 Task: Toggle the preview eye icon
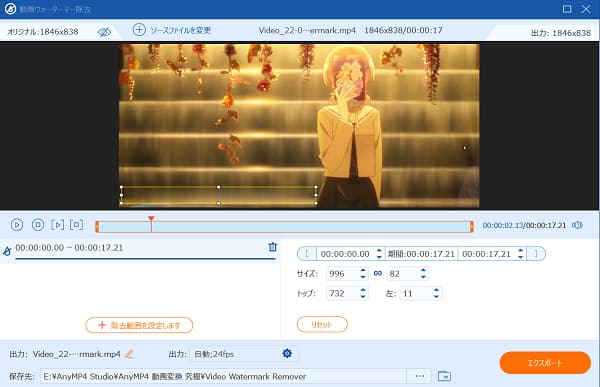(x=104, y=32)
